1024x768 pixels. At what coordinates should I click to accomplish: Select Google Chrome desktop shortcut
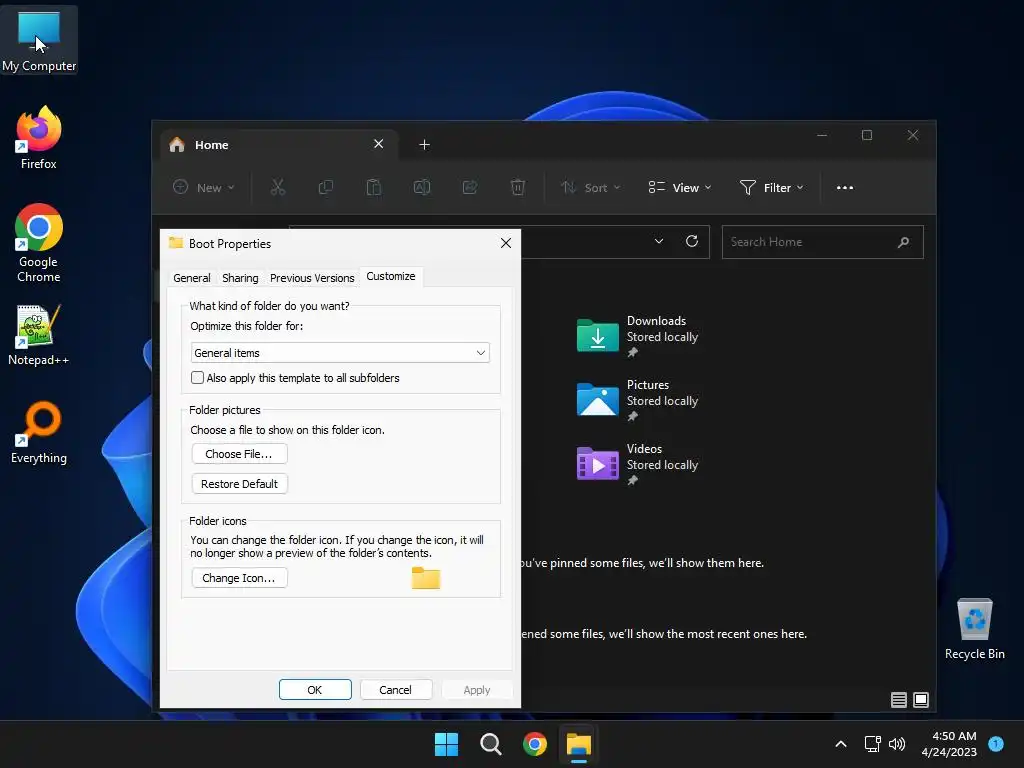pos(39,243)
